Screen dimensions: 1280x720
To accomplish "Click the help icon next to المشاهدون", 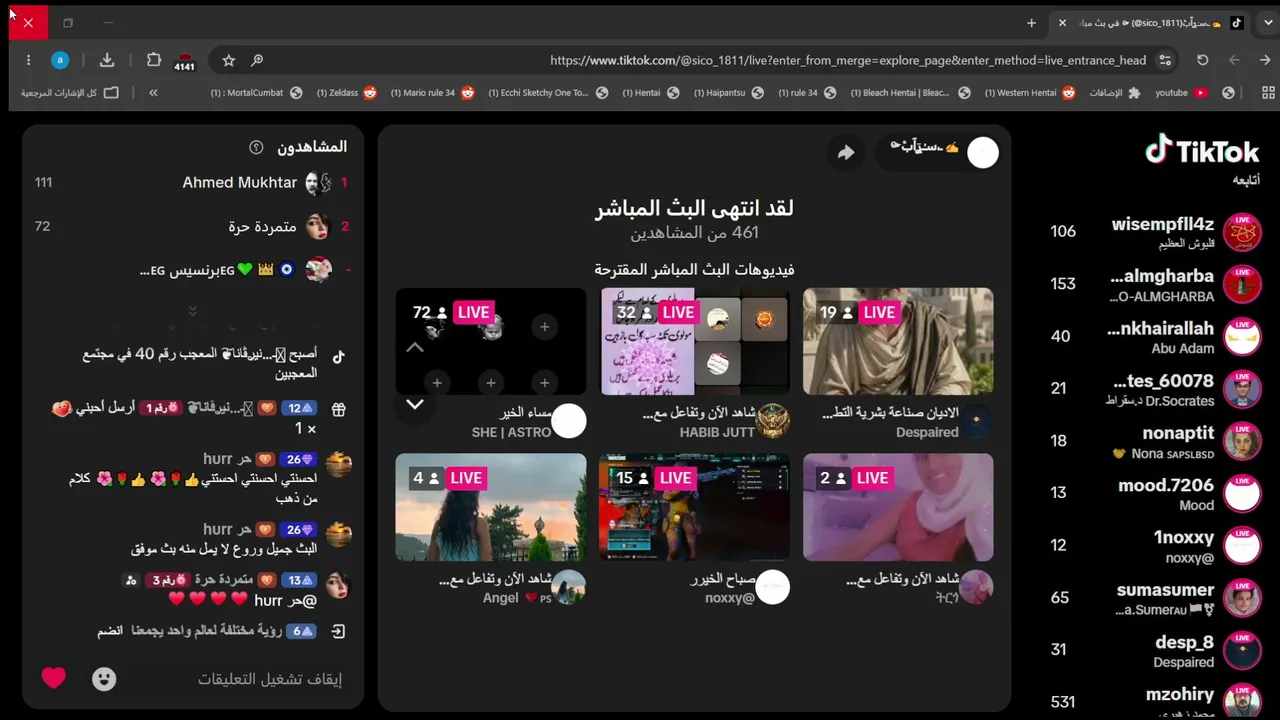I will click(x=256, y=147).
